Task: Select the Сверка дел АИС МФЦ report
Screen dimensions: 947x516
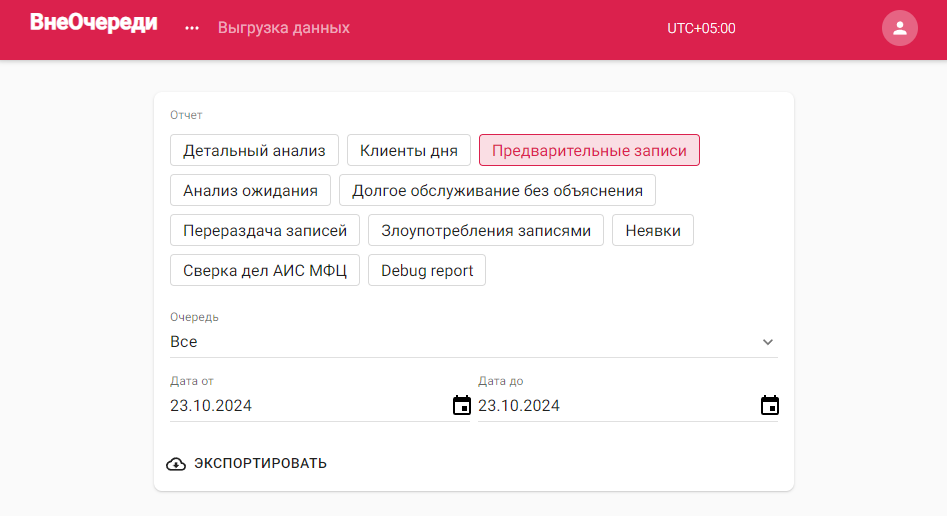Action: point(265,270)
